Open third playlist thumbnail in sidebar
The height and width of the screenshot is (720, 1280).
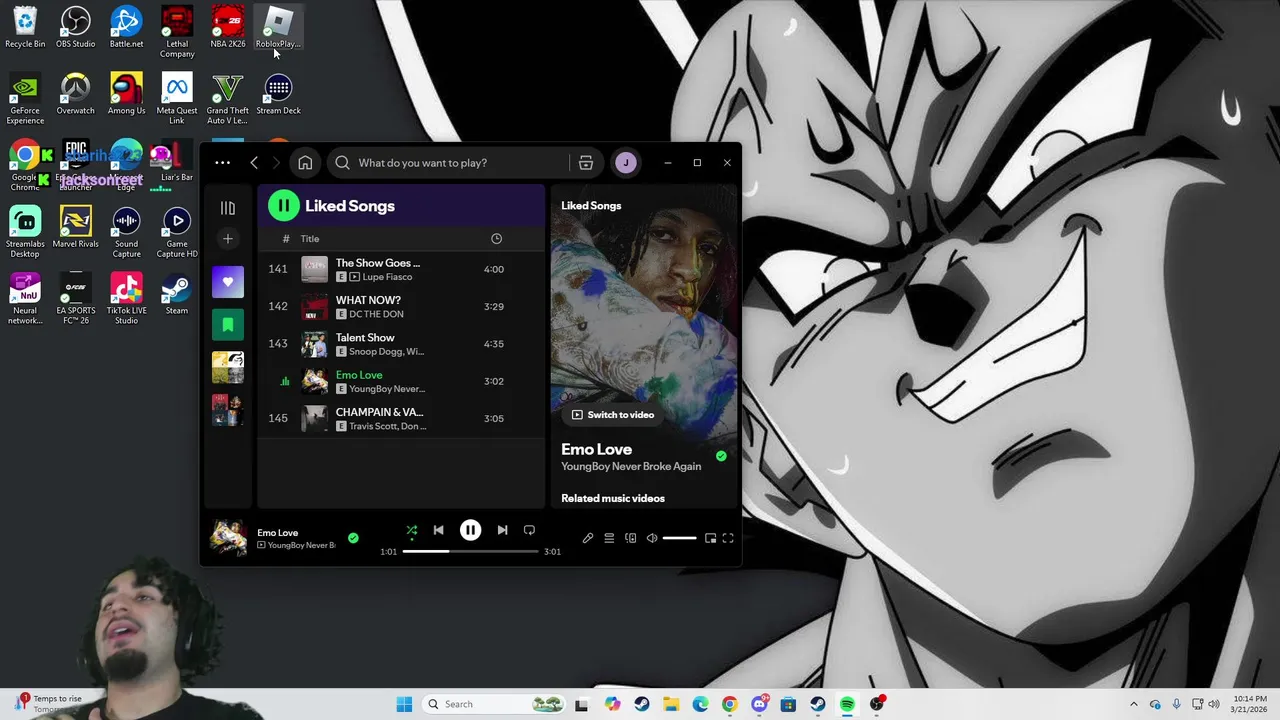point(228,368)
